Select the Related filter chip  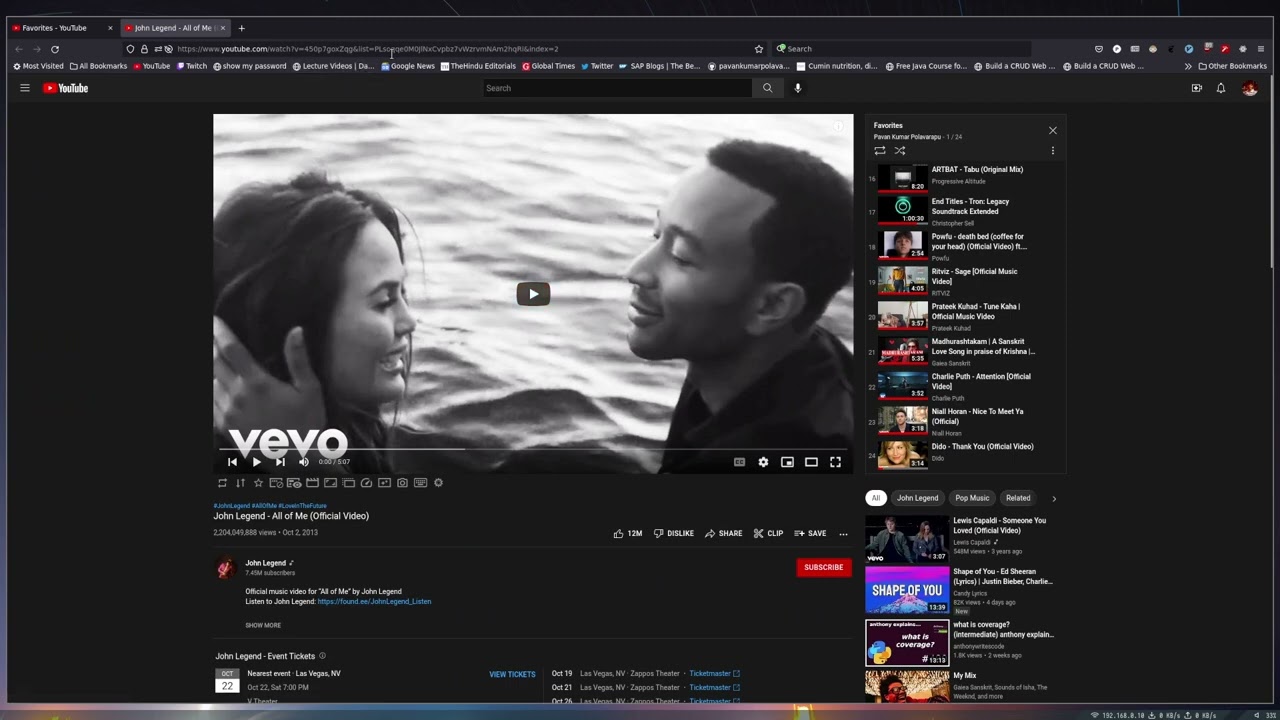pos(1018,498)
